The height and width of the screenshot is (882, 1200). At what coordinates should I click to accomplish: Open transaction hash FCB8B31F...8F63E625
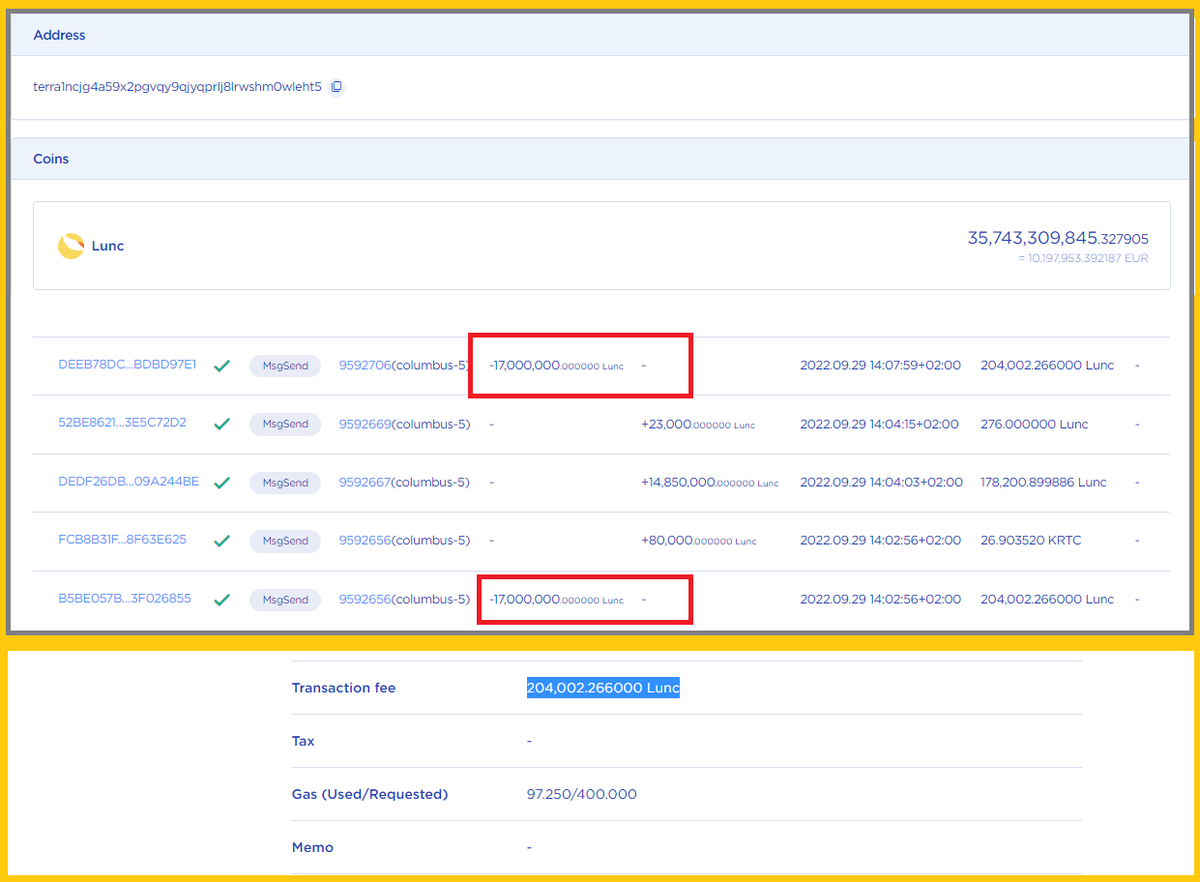pyautogui.click(x=122, y=540)
